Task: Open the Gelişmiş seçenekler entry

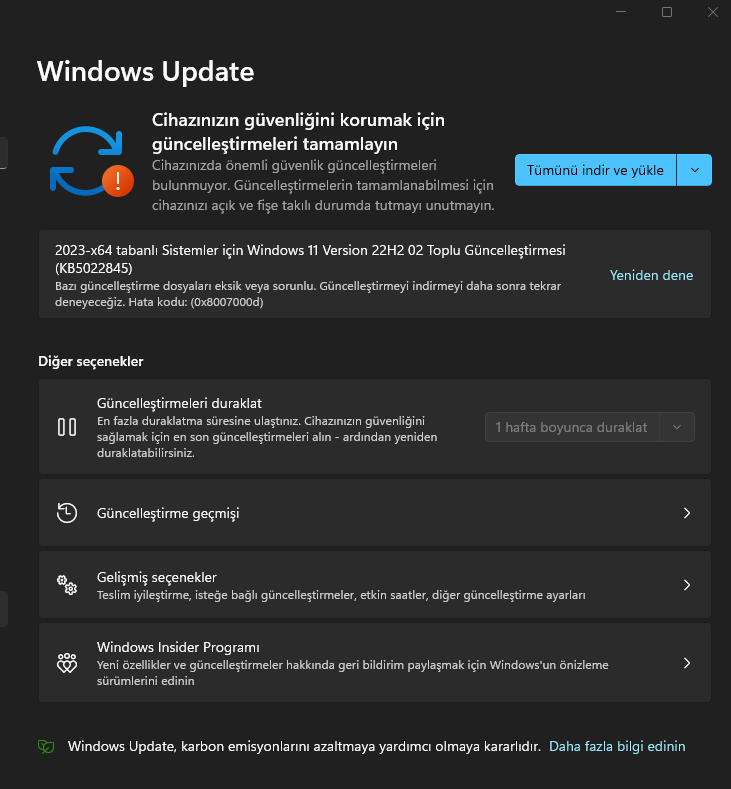Action: click(x=375, y=585)
